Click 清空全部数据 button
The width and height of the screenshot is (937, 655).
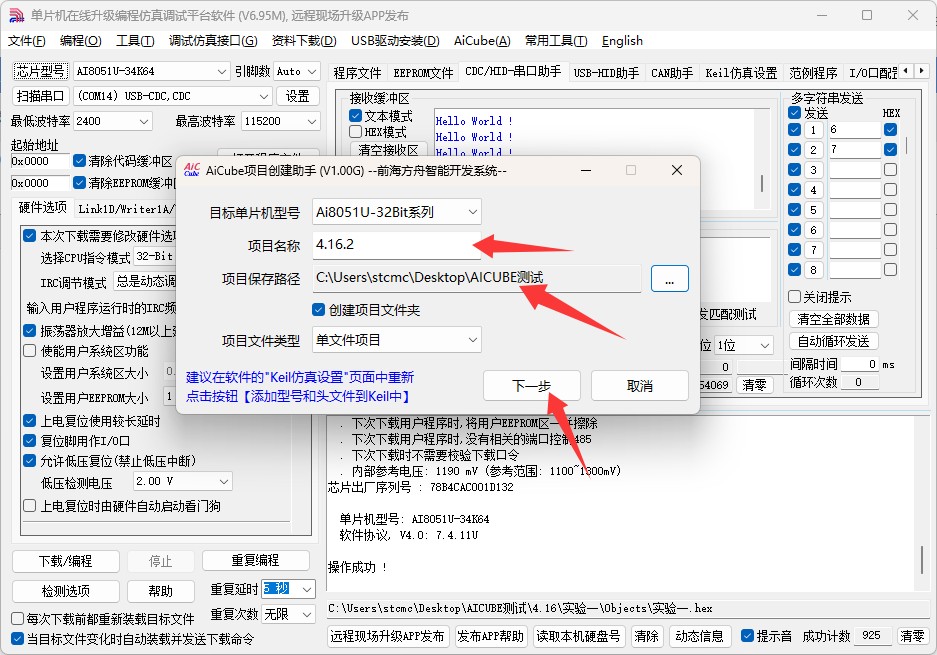point(833,319)
